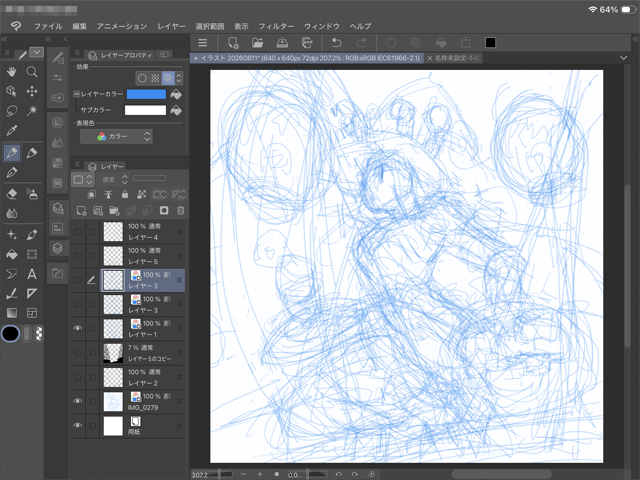The height and width of the screenshot is (480, 640).
Task: Select the Lasso selection tool
Action: tap(12, 111)
